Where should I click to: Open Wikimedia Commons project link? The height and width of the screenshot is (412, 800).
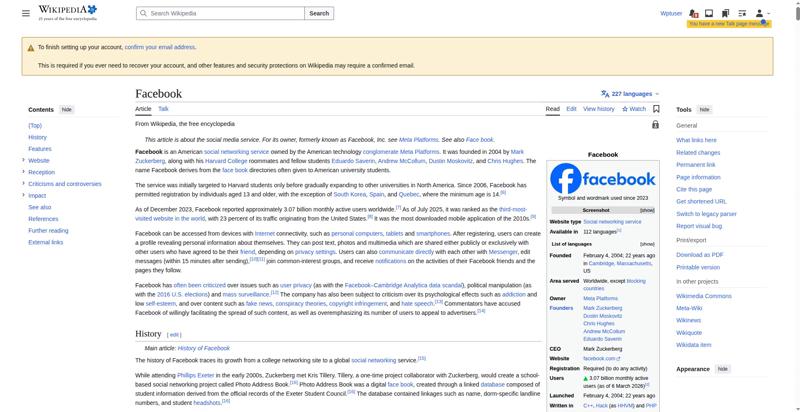pos(704,296)
